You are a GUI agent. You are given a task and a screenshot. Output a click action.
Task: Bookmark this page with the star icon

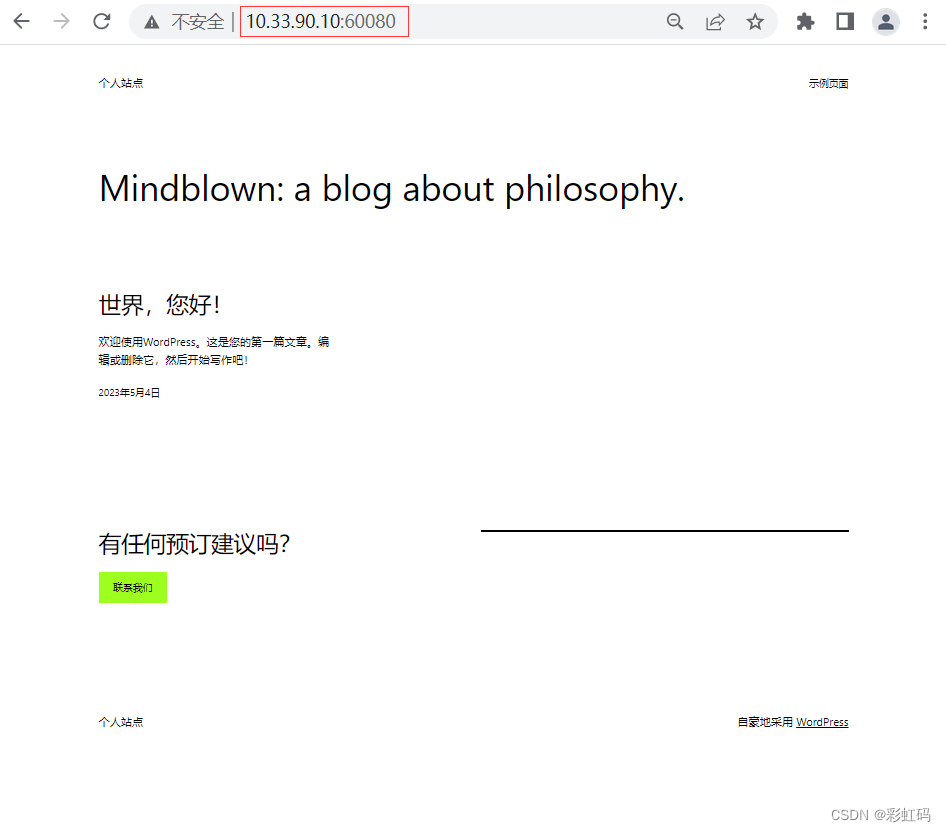pos(755,22)
